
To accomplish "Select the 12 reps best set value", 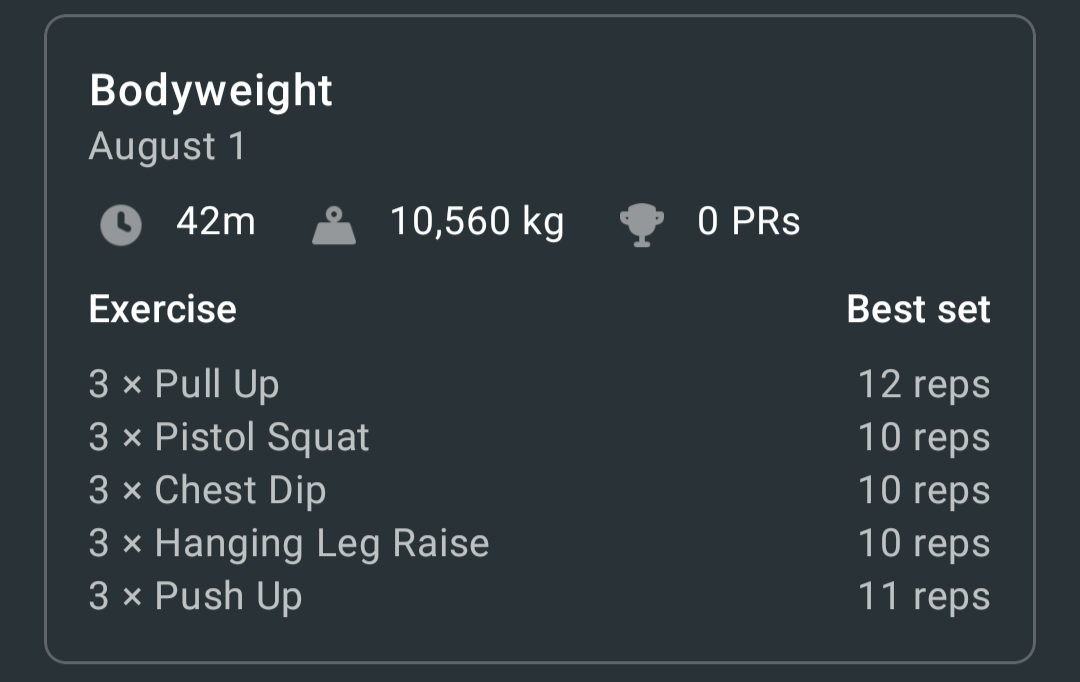I will 924,384.
